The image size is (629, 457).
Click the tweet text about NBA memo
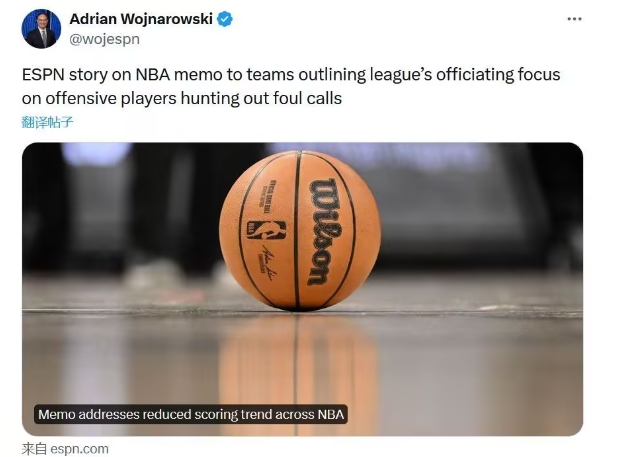291,86
